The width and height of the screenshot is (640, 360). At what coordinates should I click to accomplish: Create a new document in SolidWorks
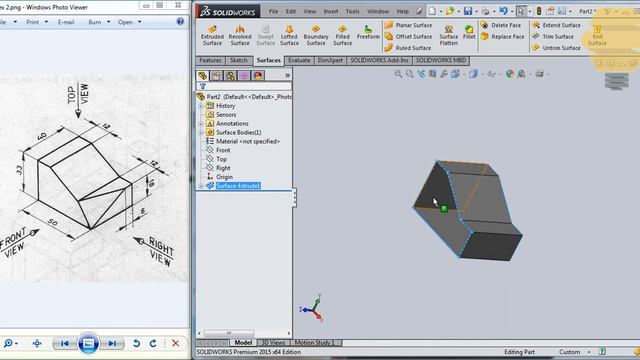[x=433, y=11]
